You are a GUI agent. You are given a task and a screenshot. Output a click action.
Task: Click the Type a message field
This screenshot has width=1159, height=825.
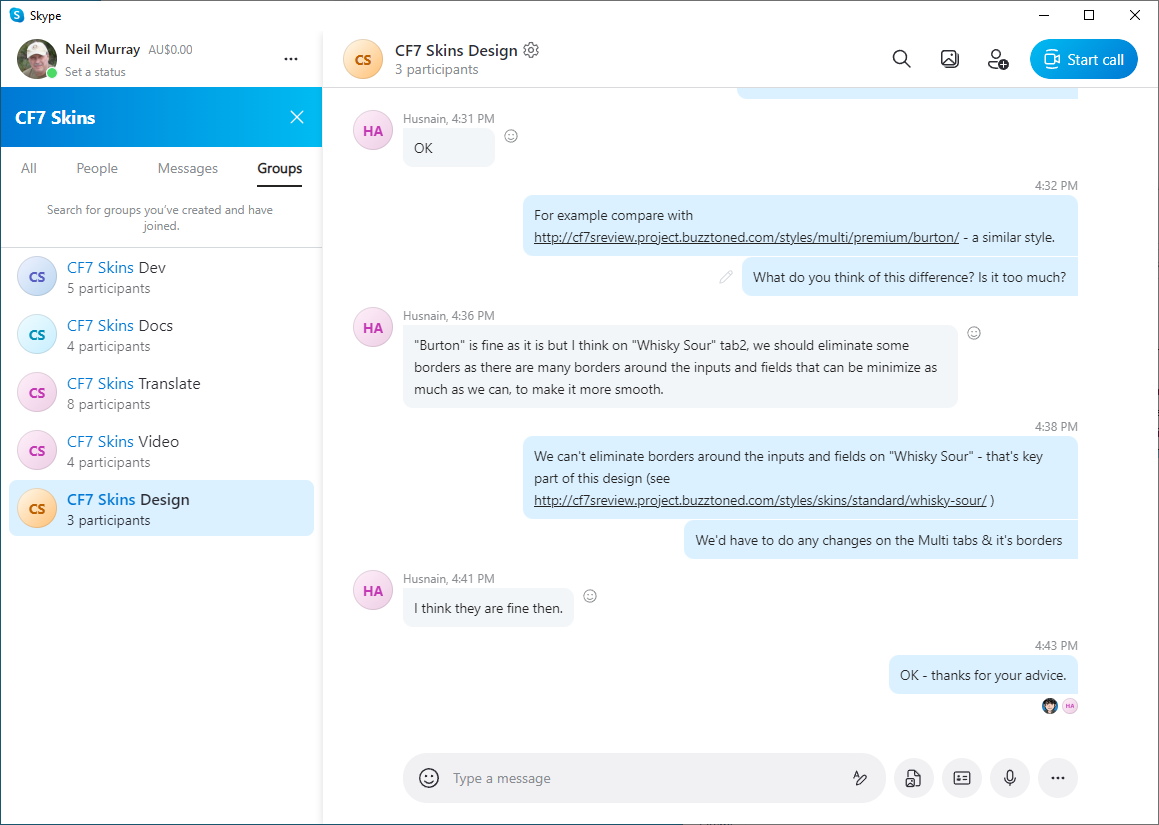(x=640, y=778)
